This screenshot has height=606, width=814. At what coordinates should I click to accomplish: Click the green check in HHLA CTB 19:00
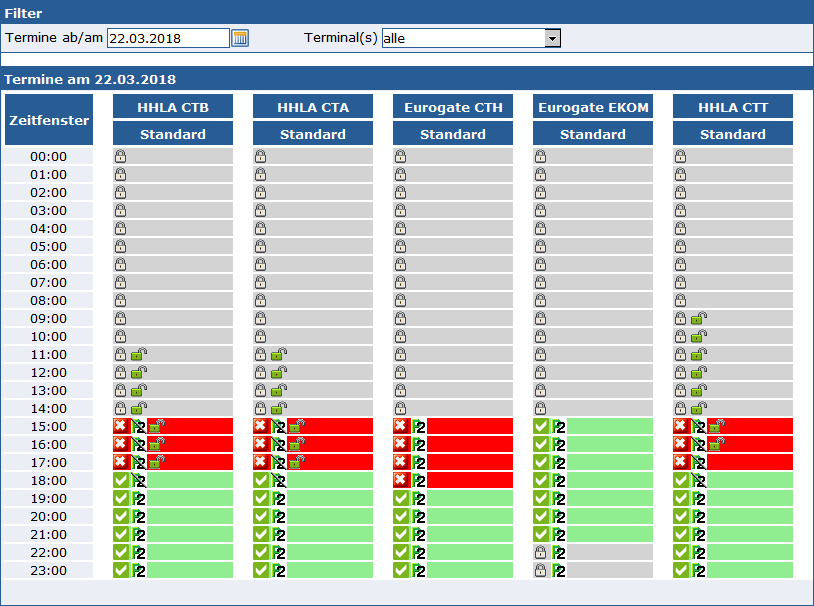pyautogui.click(x=120, y=499)
